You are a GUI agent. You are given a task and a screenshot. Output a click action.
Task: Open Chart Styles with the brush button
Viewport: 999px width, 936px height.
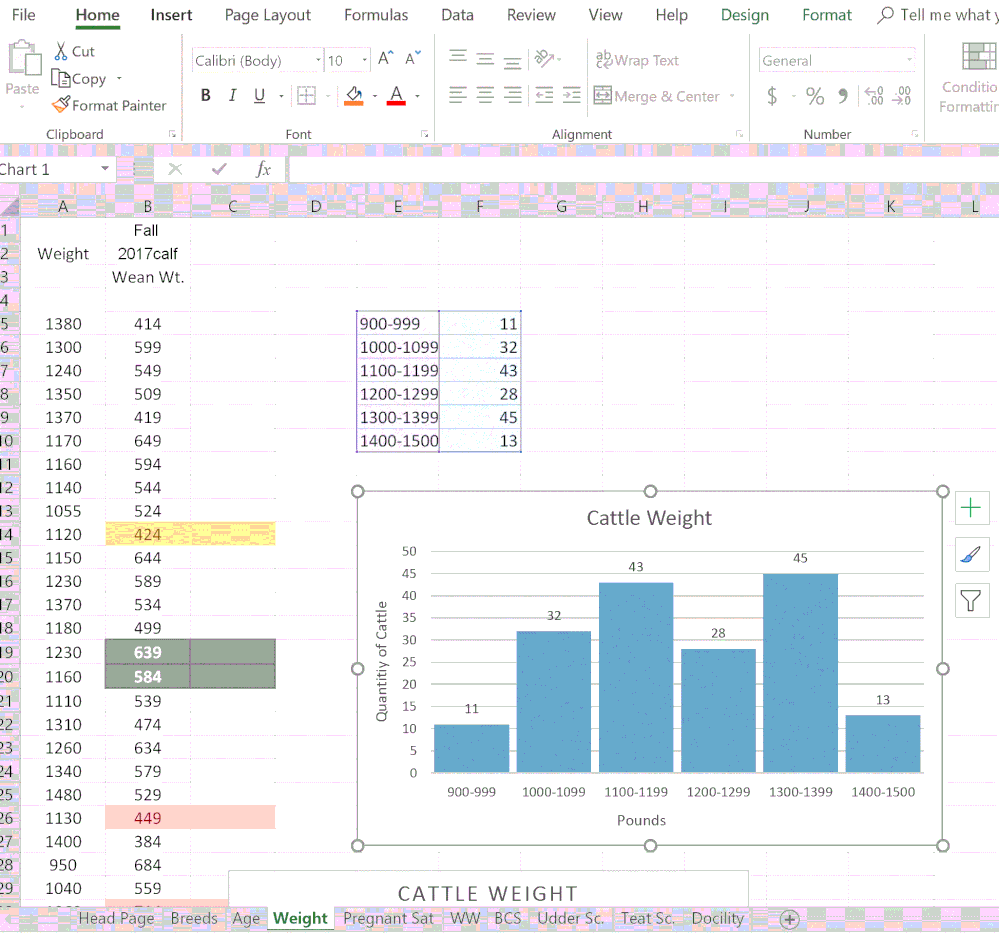click(971, 554)
